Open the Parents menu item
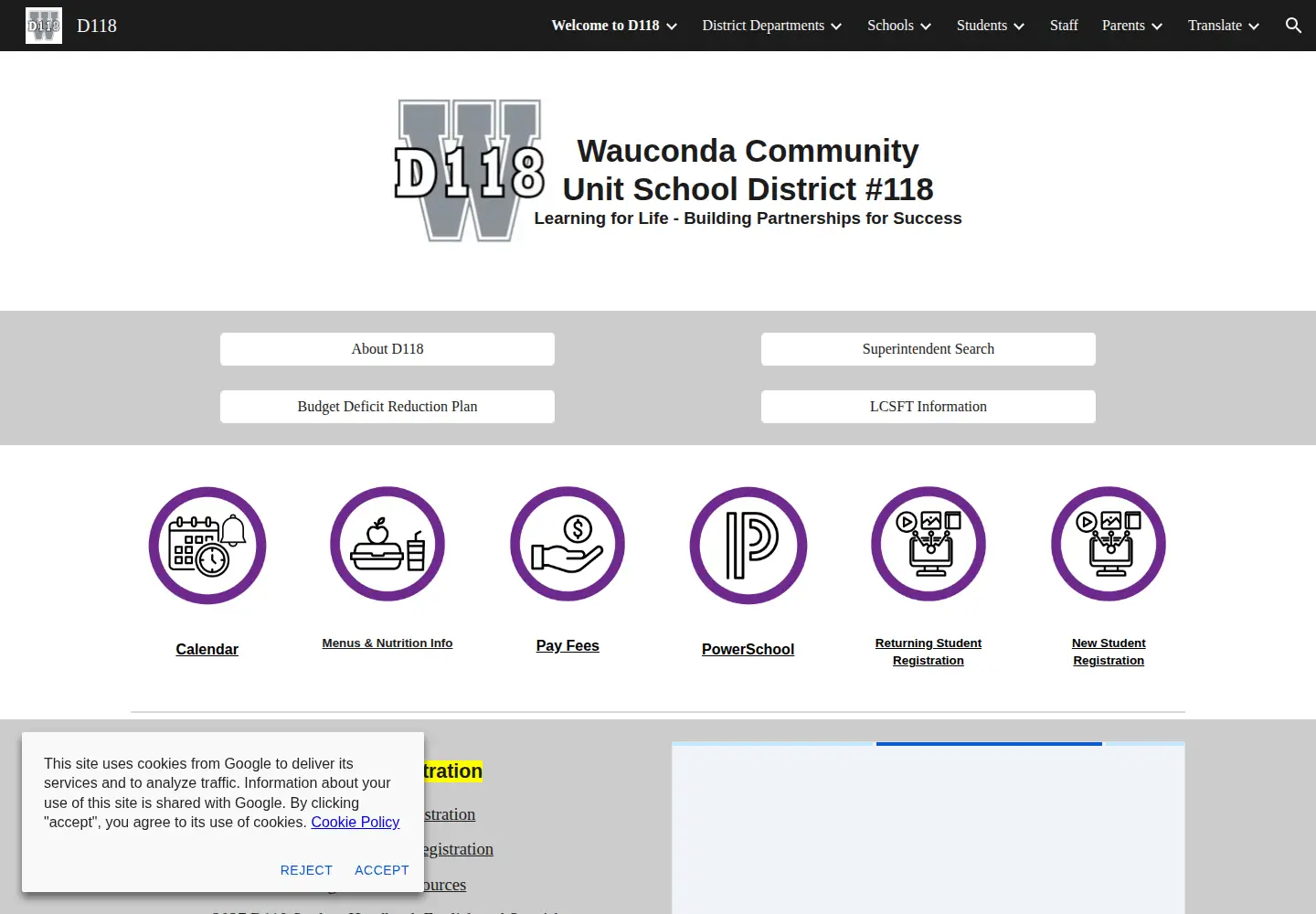Viewport: 1316px width, 914px height. click(1123, 26)
